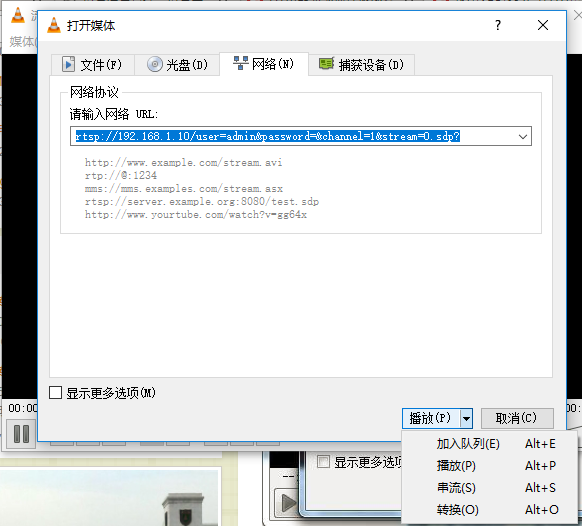Screen dimensions: 582x526
Task: Click the play triangle in background window
Action: pos(288,503)
